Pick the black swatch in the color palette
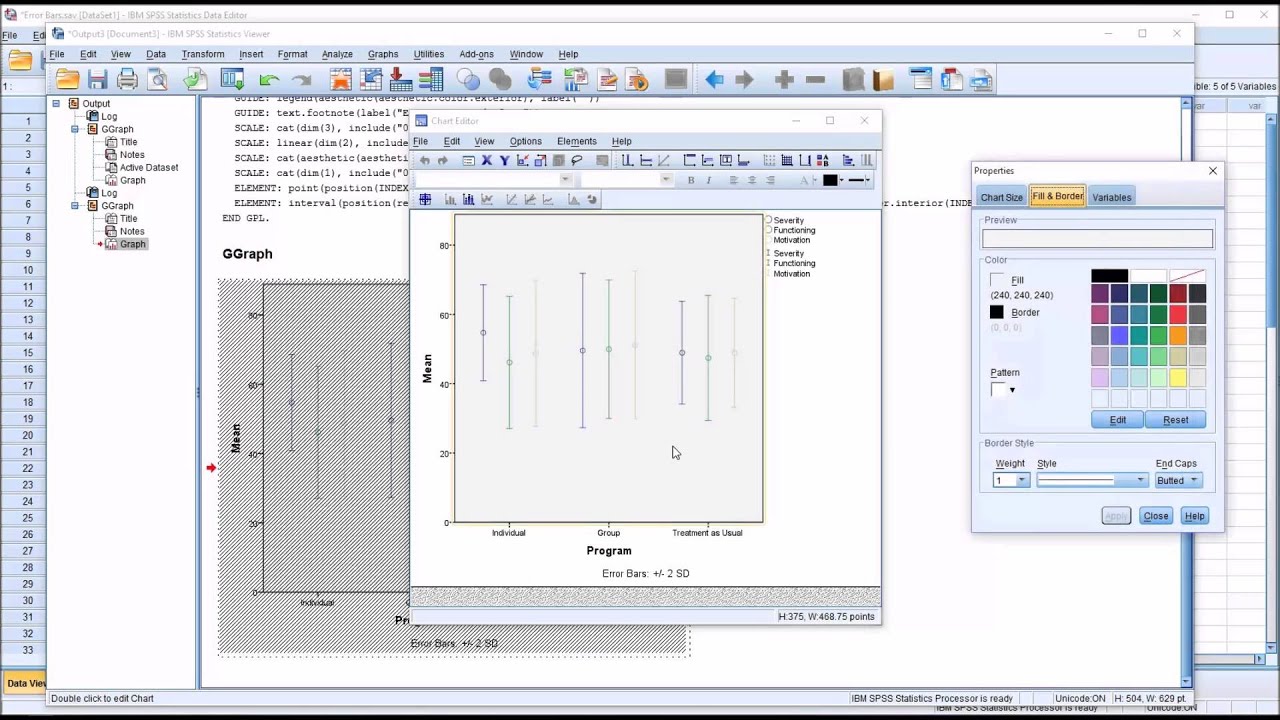 point(1109,276)
